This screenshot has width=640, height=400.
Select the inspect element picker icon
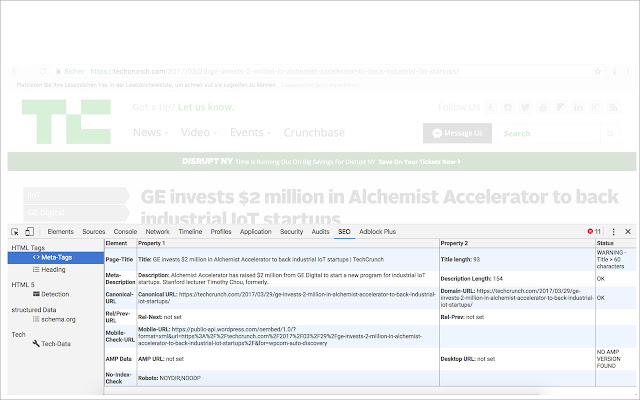15,232
